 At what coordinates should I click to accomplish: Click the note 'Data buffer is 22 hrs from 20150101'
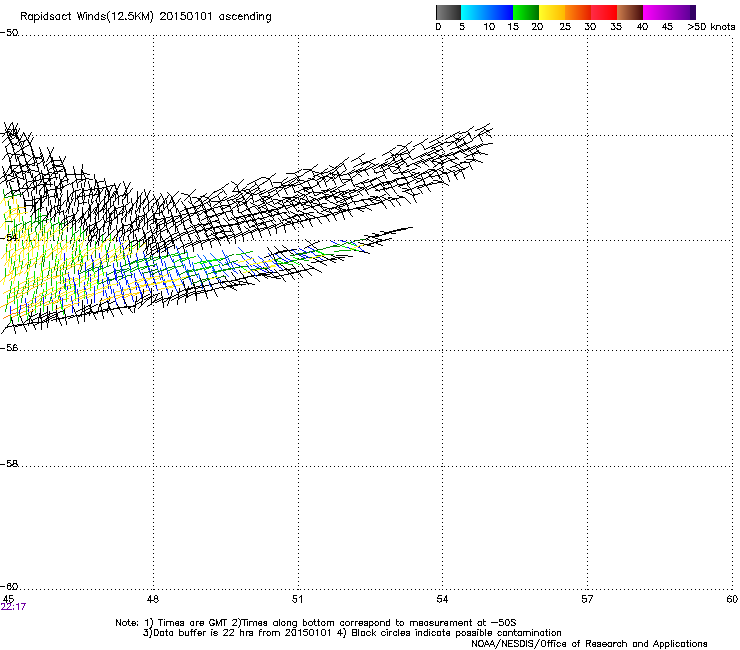point(243,633)
